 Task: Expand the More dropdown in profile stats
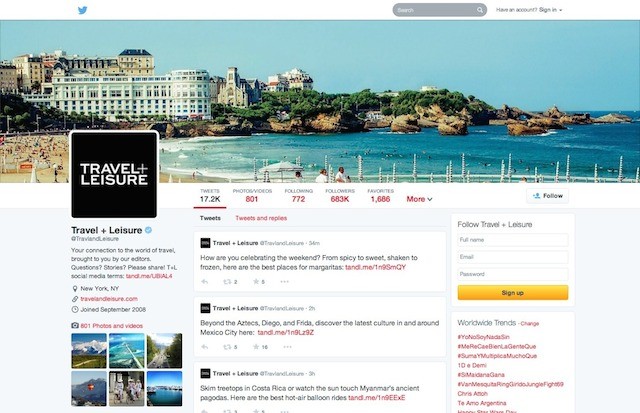(419, 199)
